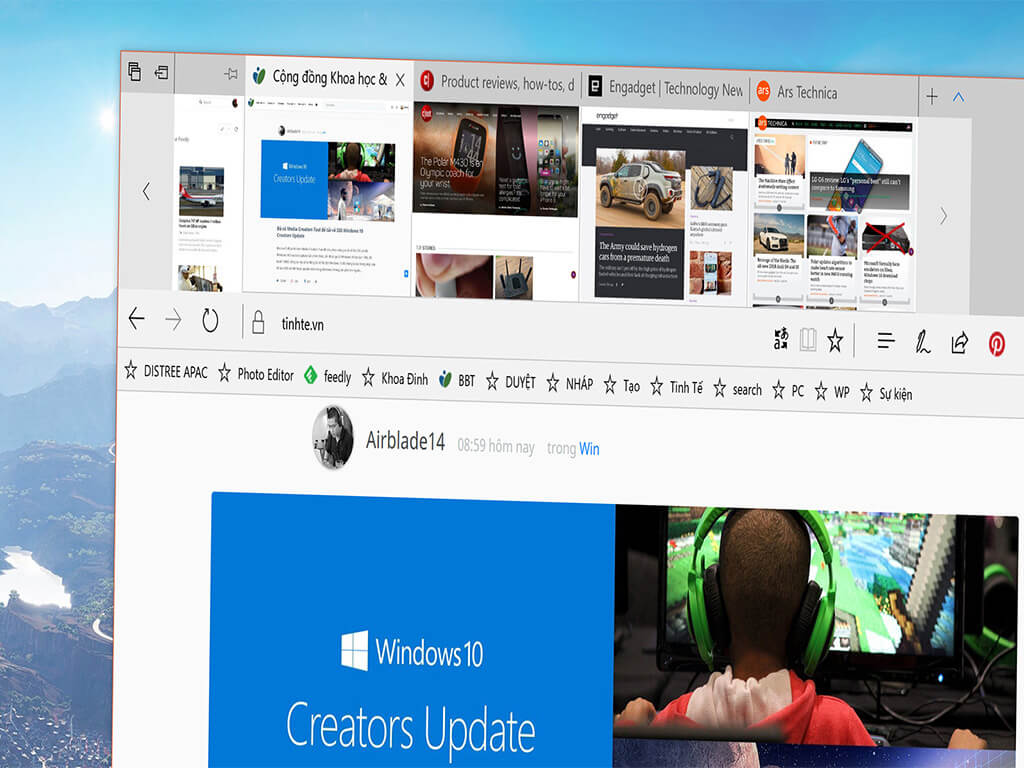Toggle Reading view with the book icon
Image resolution: width=1024 pixels, height=768 pixels.
click(808, 340)
